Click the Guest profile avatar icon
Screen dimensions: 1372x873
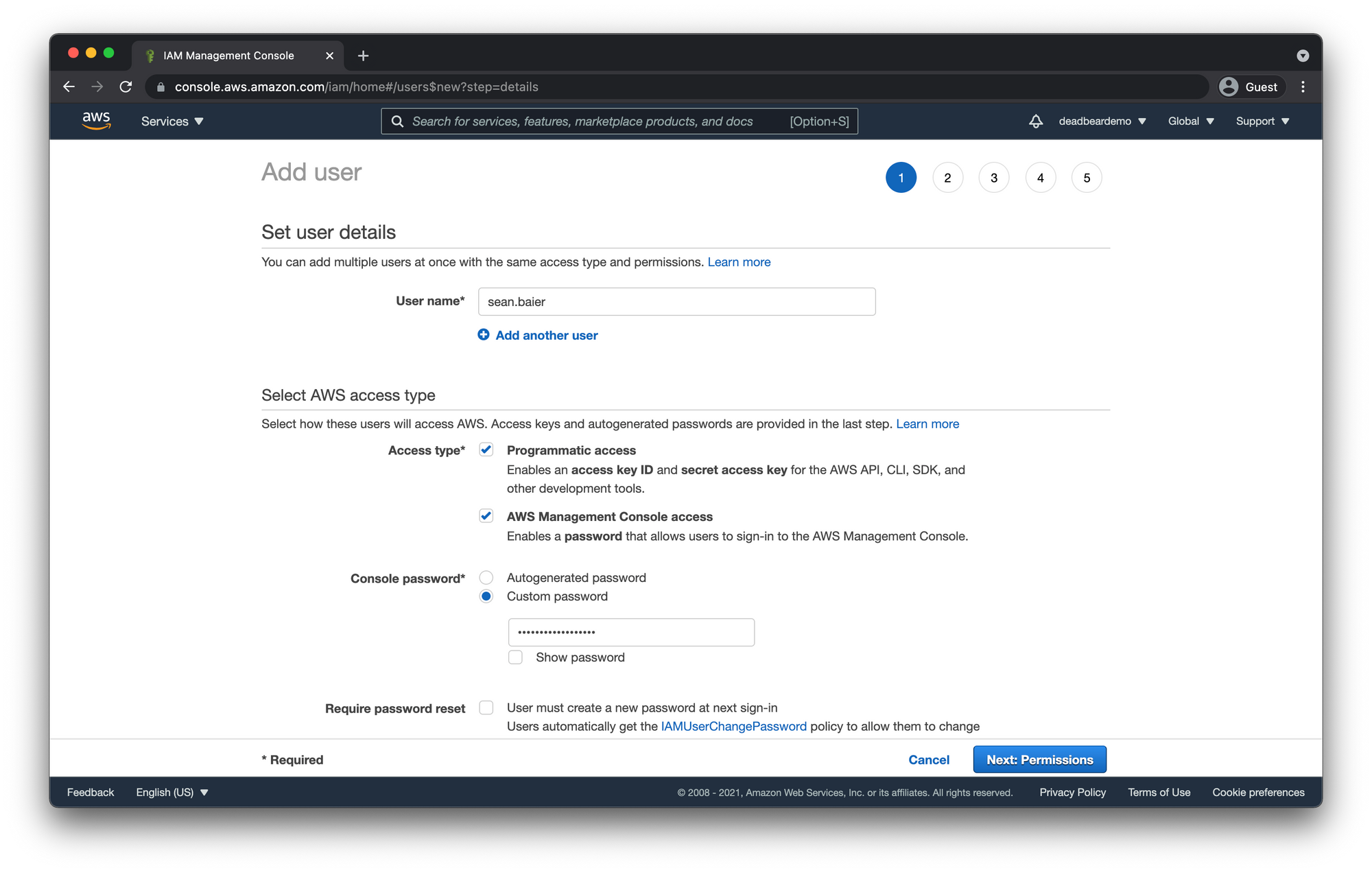1229,86
